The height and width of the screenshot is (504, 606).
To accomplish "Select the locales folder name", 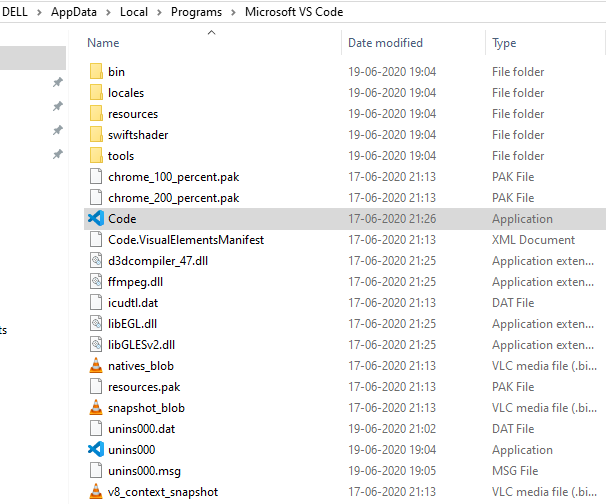I will tap(126, 93).
